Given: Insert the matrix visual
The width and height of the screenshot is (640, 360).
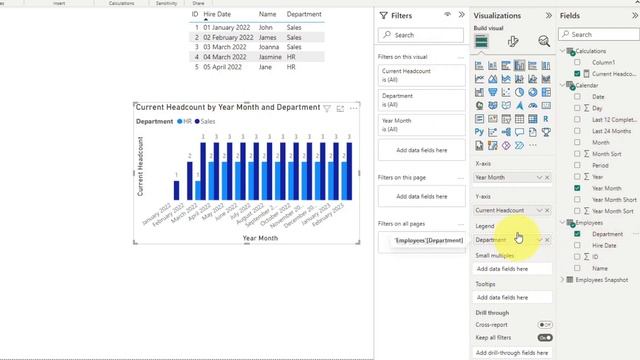Looking at the screenshot, I should pyautogui.click(x=533, y=119).
